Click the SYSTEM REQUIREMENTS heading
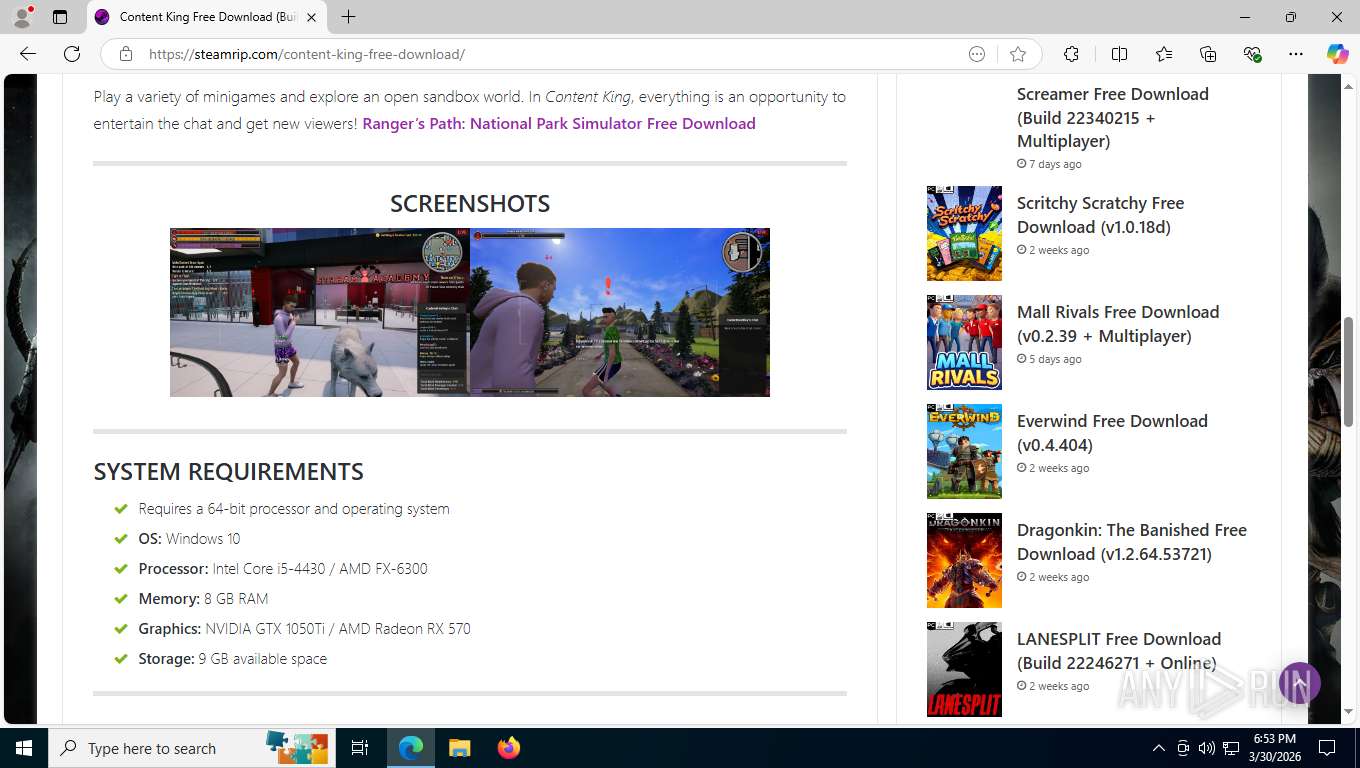Image resolution: width=1360 pixels, height=768 pixels. click(228, 471)
